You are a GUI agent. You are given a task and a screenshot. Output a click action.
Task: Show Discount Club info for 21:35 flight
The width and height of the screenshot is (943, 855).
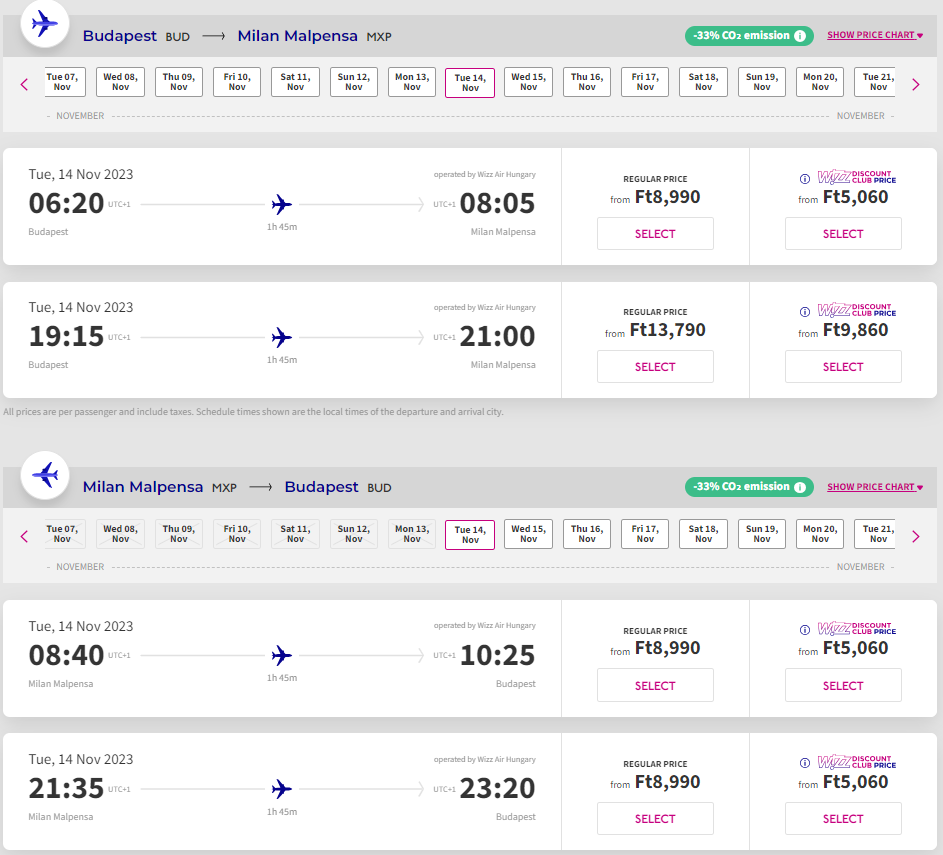click(x=805, y=763)
